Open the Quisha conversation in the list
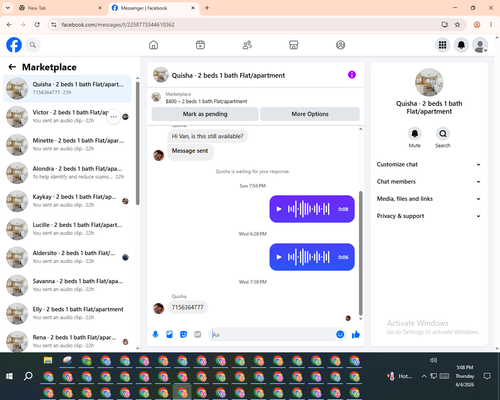The image size is (500, 400). (x=67, y=88)
